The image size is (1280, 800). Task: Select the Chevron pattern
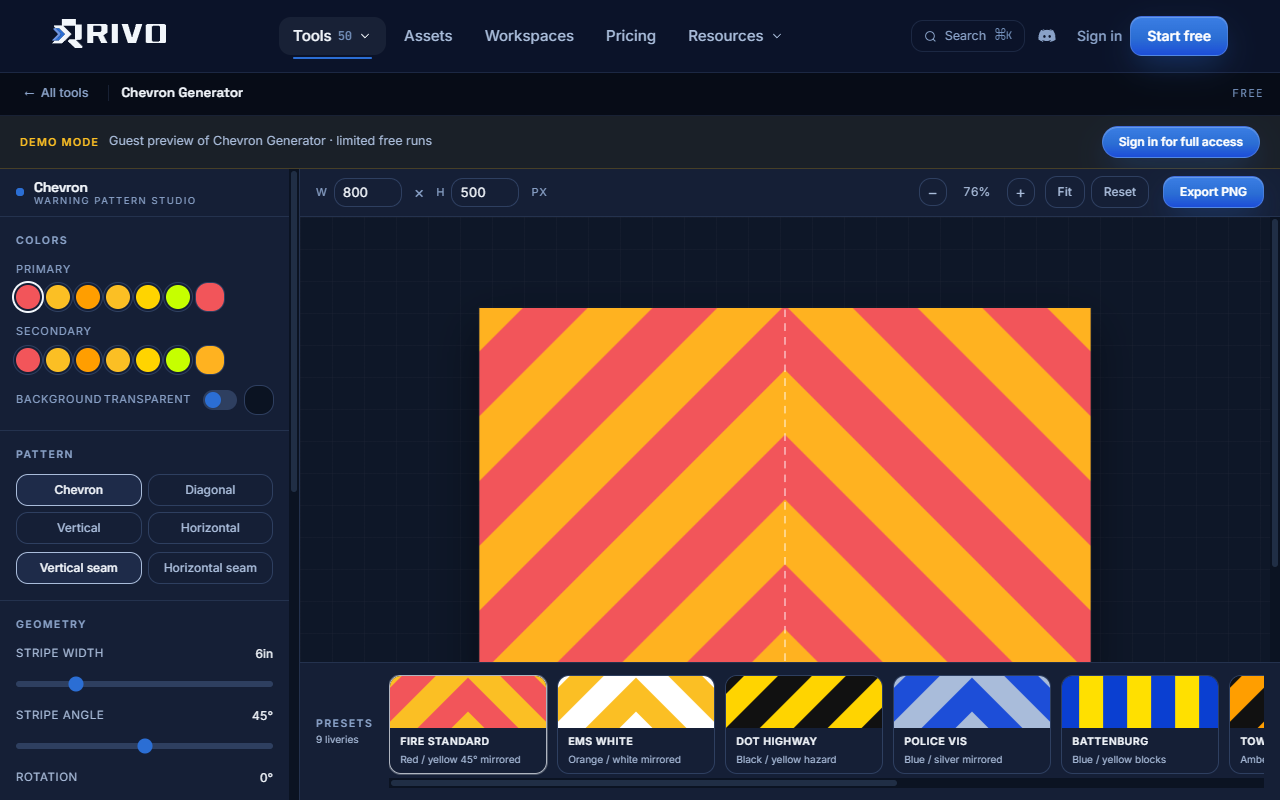coord(79,490)
